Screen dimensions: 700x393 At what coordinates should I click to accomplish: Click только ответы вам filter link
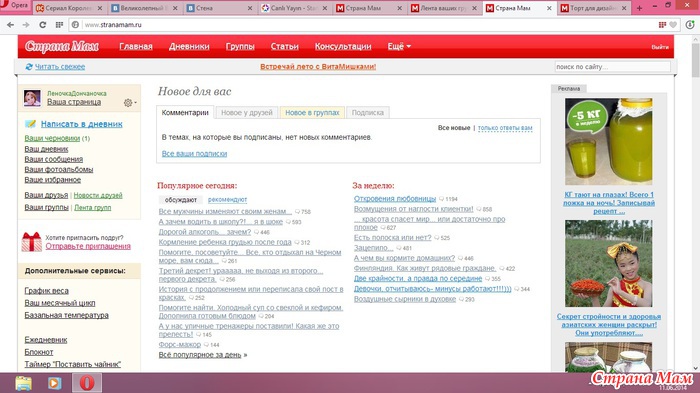pyautogui.click(x=505, y=128)
